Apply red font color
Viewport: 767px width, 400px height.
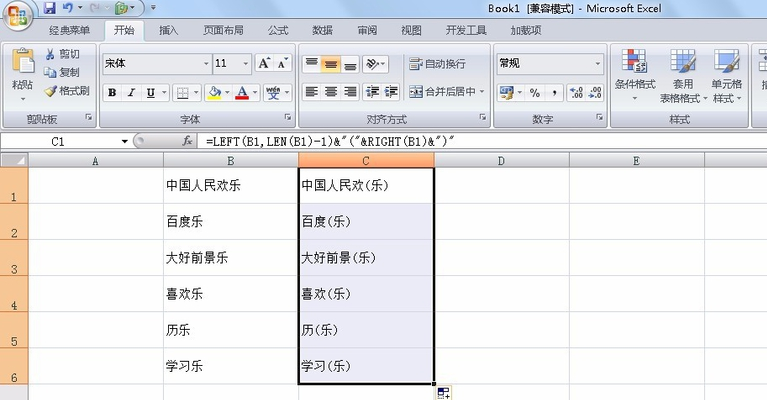coord(242,92)
